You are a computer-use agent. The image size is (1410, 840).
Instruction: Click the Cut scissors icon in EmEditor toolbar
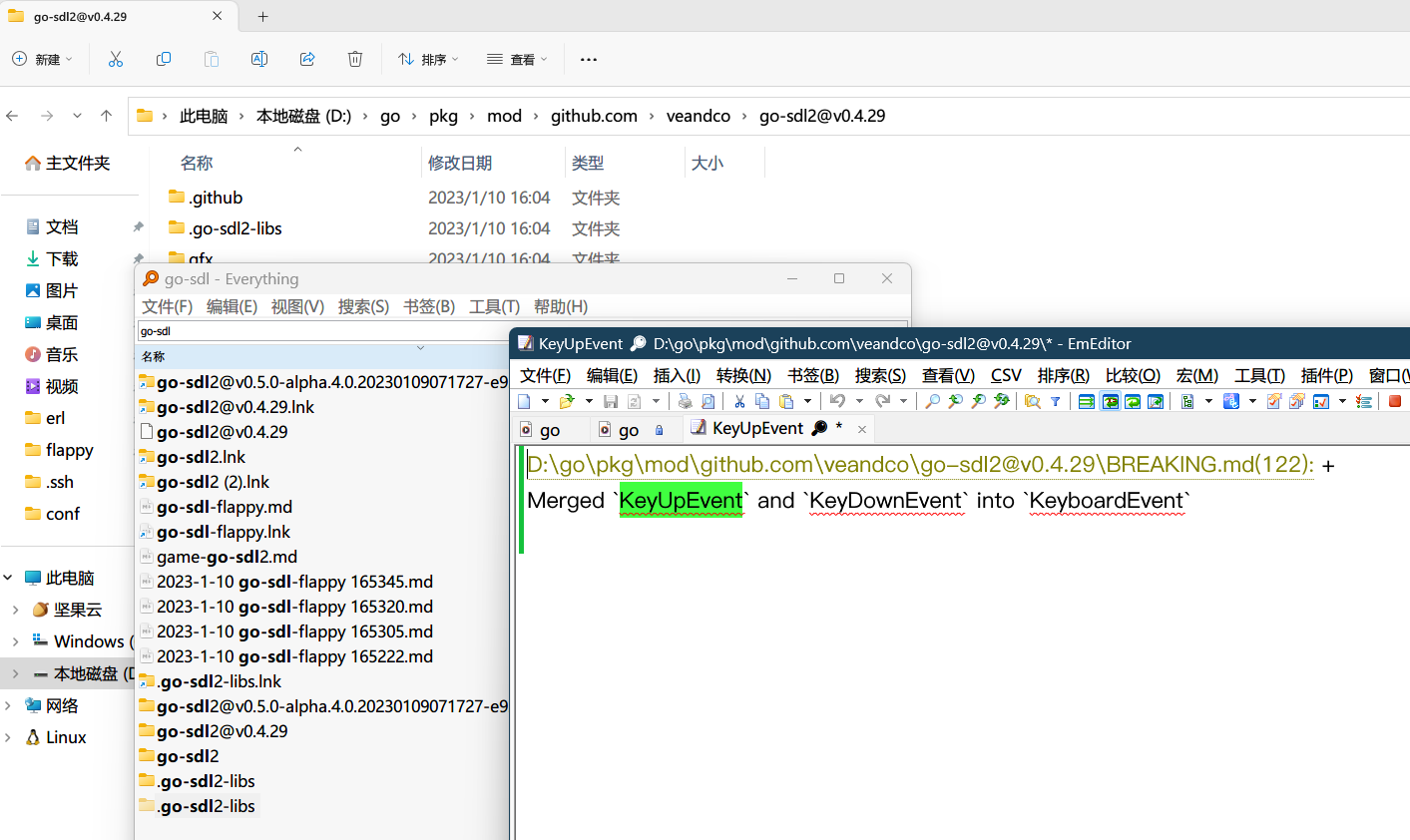[739, 401]
